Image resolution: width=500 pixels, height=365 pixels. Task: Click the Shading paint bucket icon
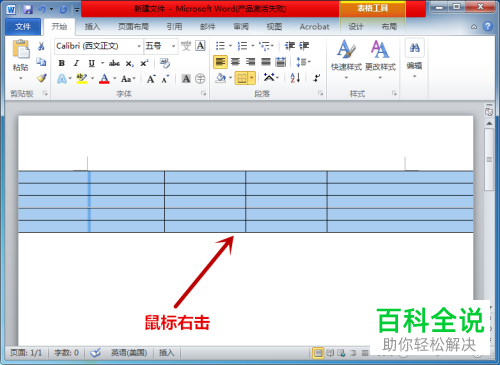221,79
